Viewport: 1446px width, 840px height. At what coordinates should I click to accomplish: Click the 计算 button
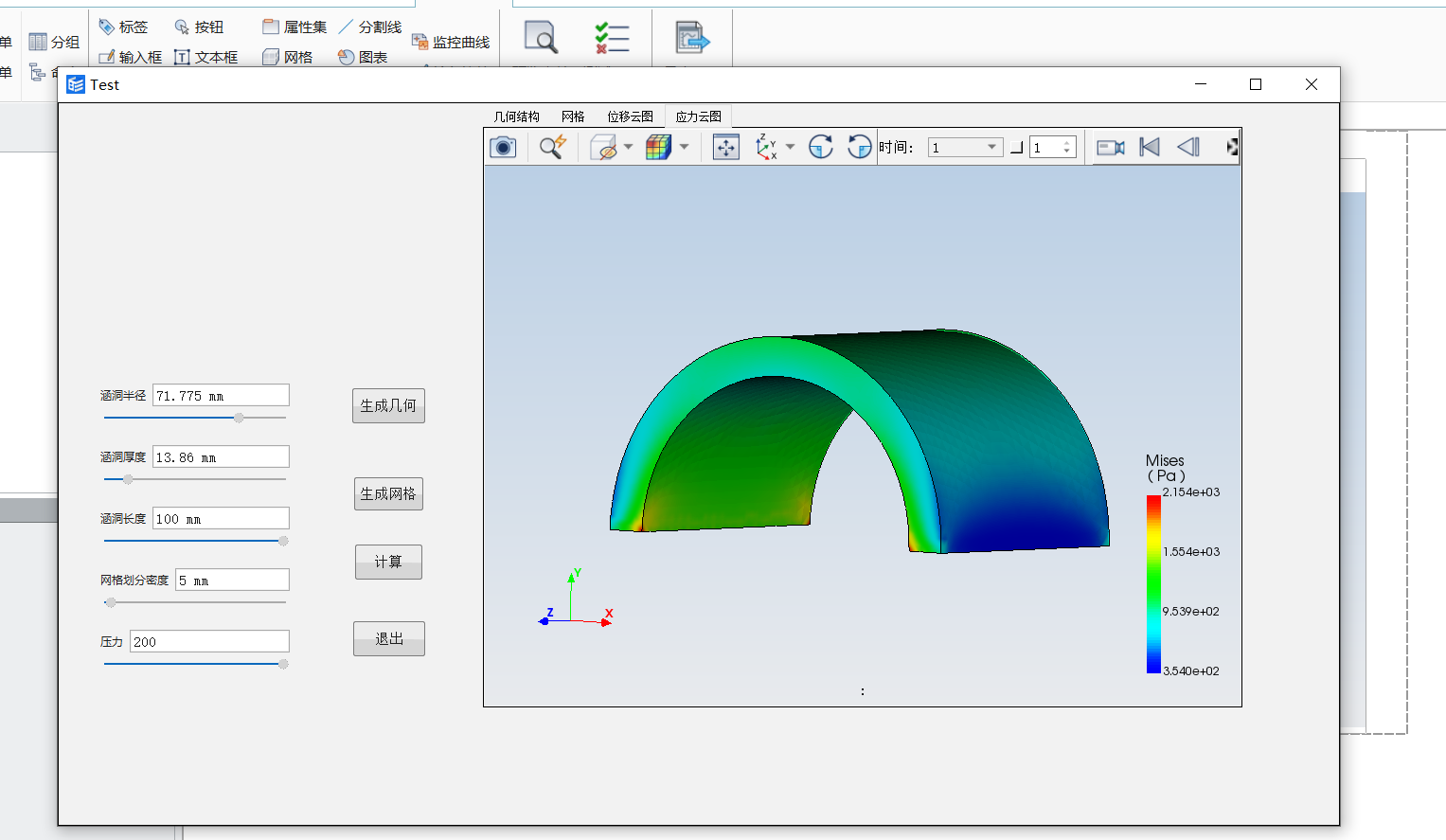click(x=388, y=562)
